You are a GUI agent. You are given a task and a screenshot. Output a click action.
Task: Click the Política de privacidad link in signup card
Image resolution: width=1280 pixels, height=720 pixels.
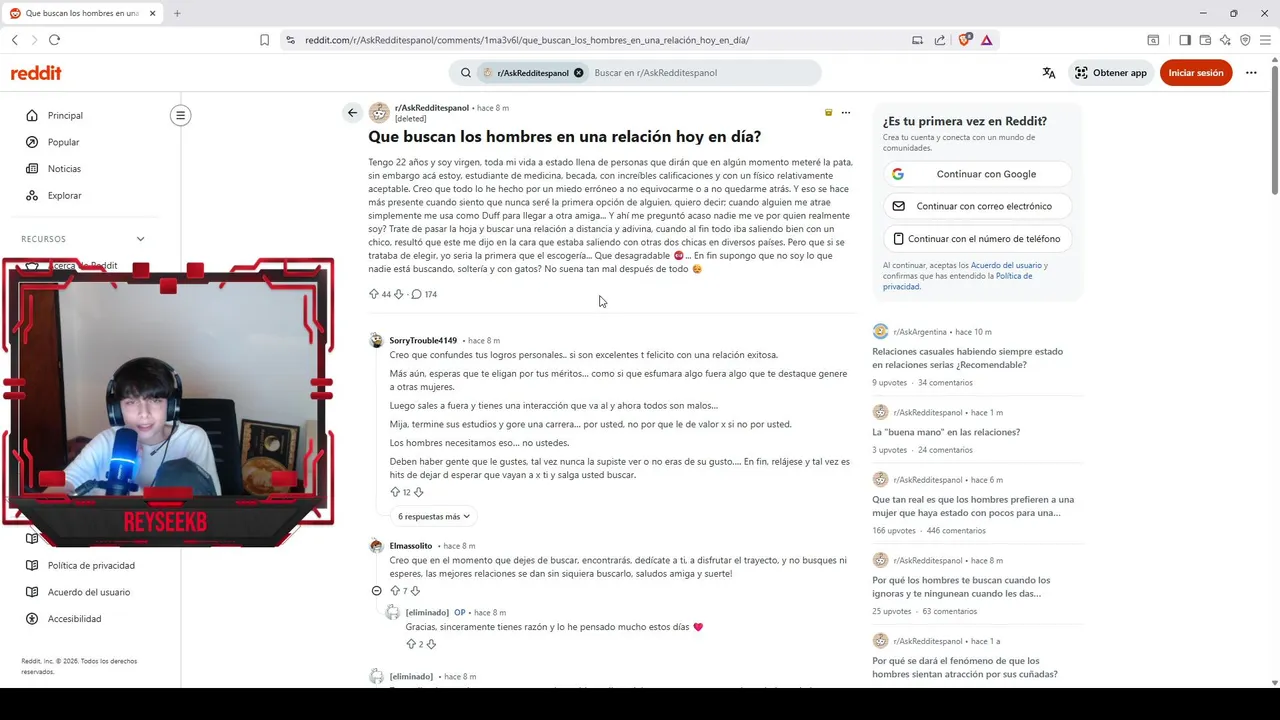[957, 281]
